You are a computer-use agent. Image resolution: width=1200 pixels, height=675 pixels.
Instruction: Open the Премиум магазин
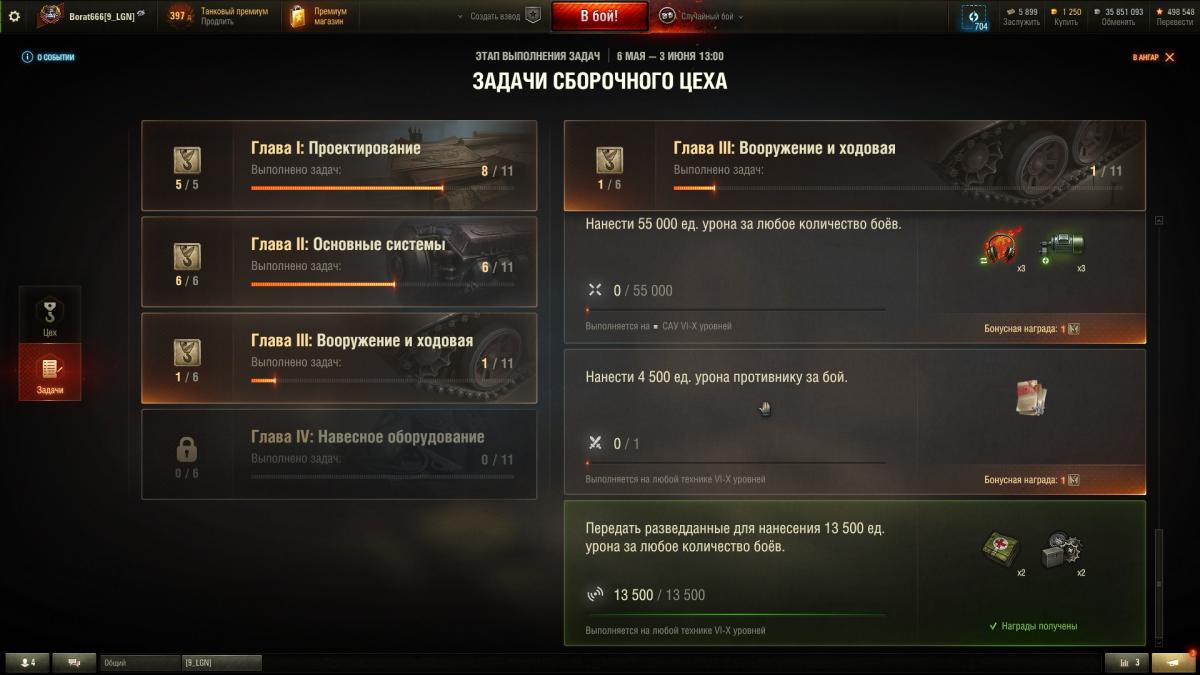pyautogui.click(x=319, y=16)
